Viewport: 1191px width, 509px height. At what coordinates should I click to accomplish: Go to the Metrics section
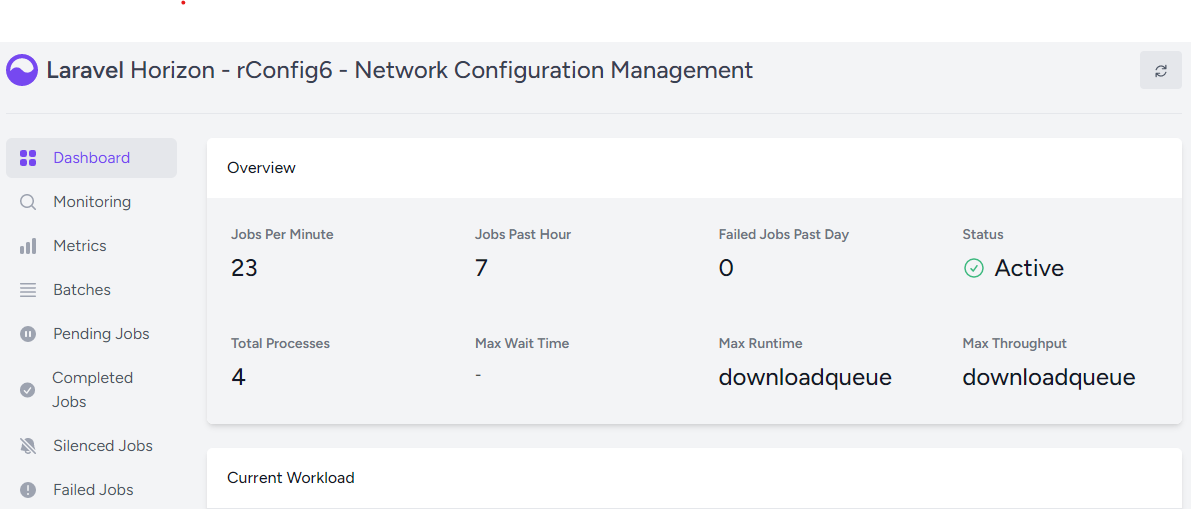pyautogui.click(x=91, y=246)
